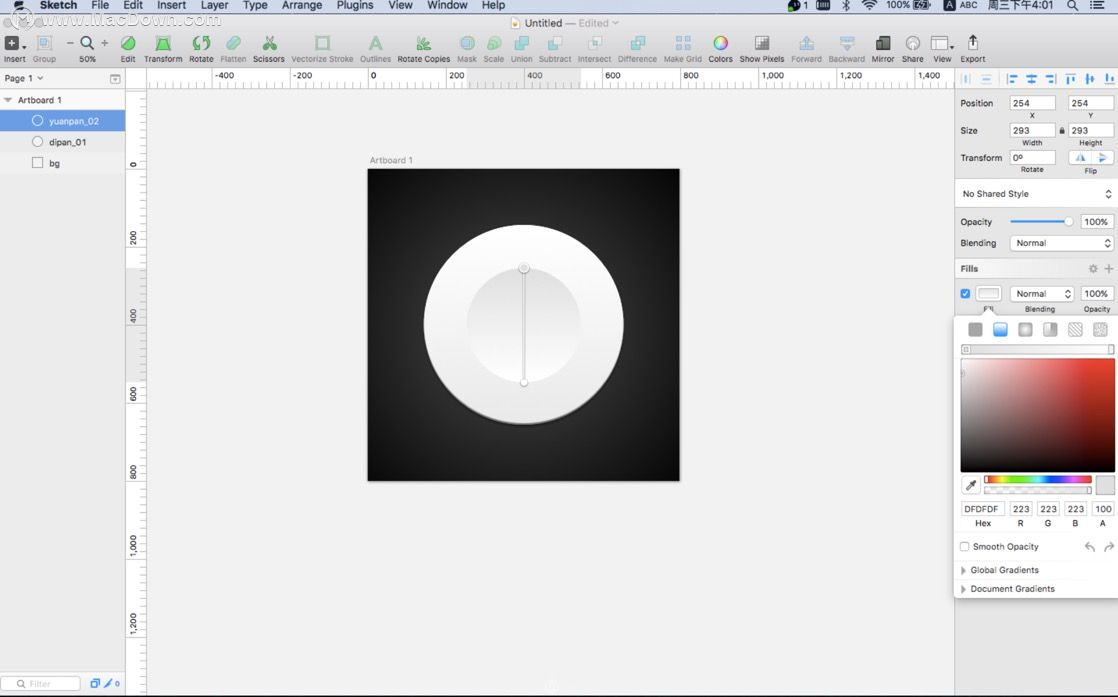Select the angular gradient fill type

1050,329
